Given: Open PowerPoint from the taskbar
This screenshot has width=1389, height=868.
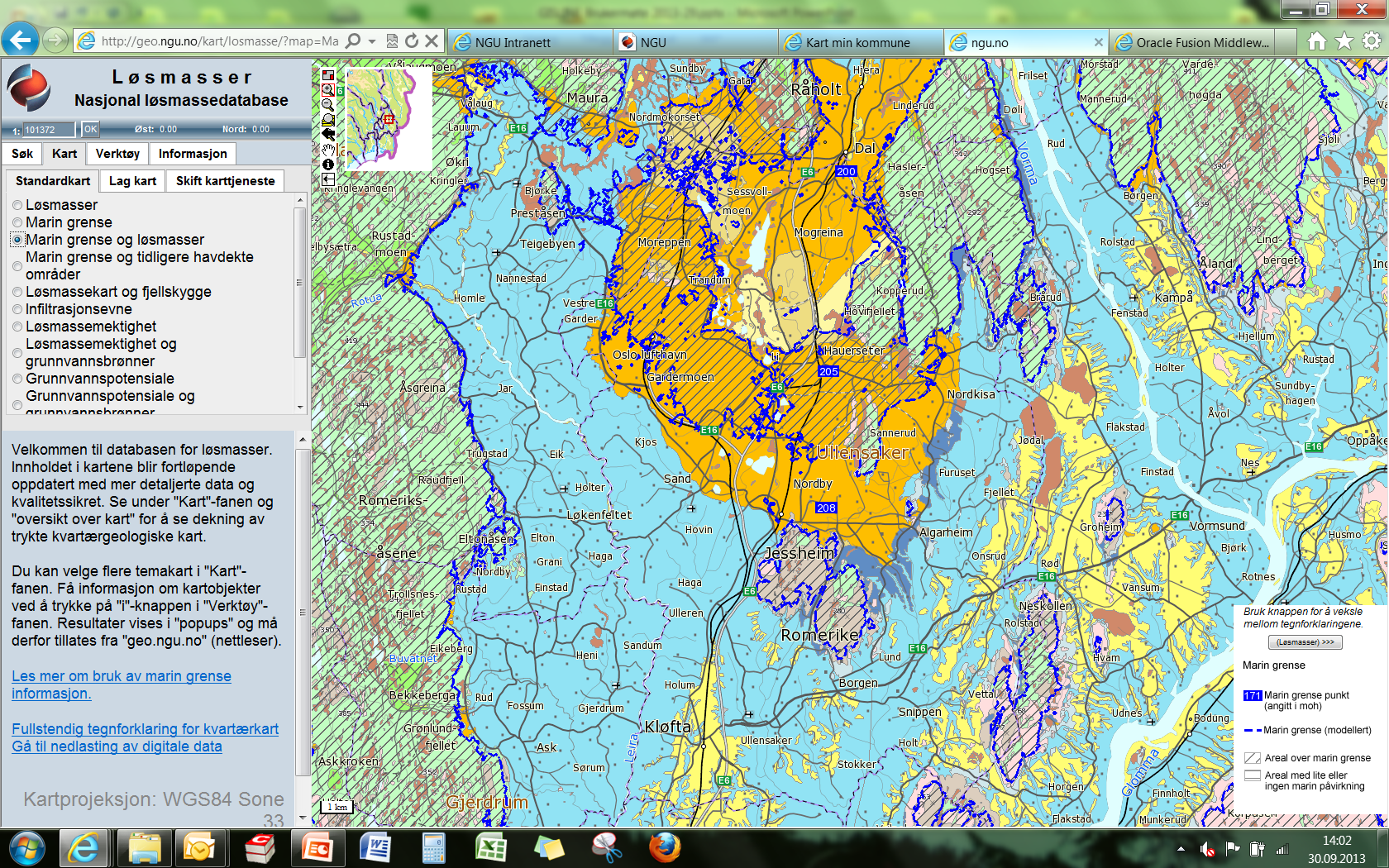Looking at the screenshot, I should (x=317, y=848).
